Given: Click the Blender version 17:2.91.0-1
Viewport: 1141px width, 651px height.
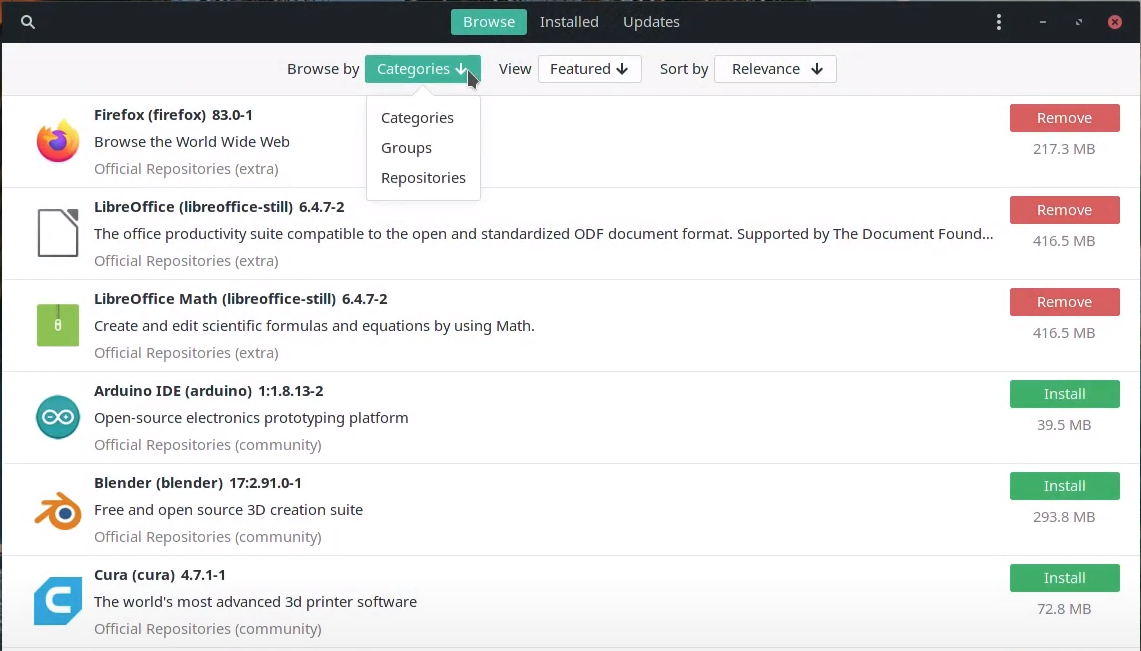Looking at the screenshot, I should (266, 483).
